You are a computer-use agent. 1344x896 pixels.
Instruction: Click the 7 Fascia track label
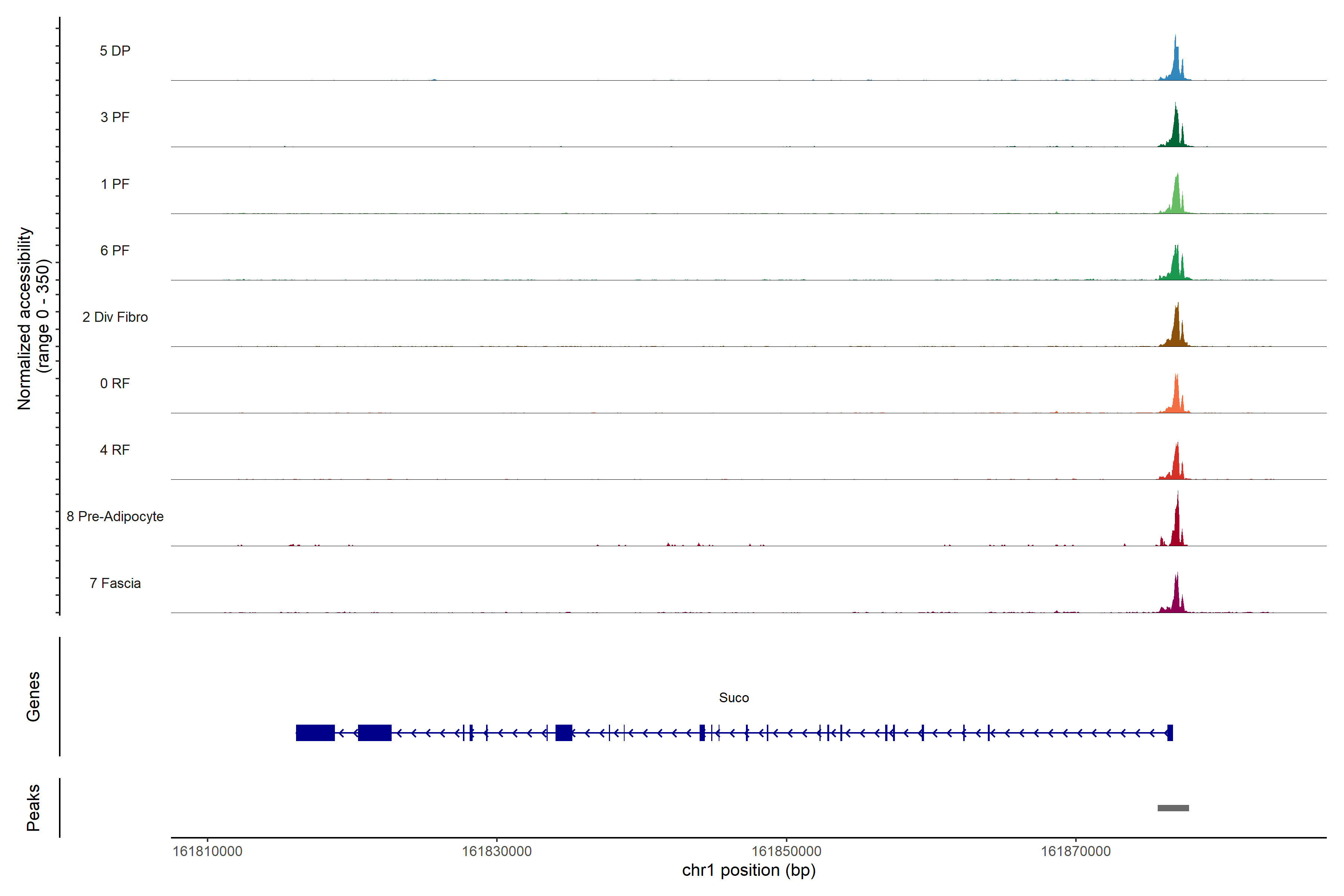click(115, 584)
